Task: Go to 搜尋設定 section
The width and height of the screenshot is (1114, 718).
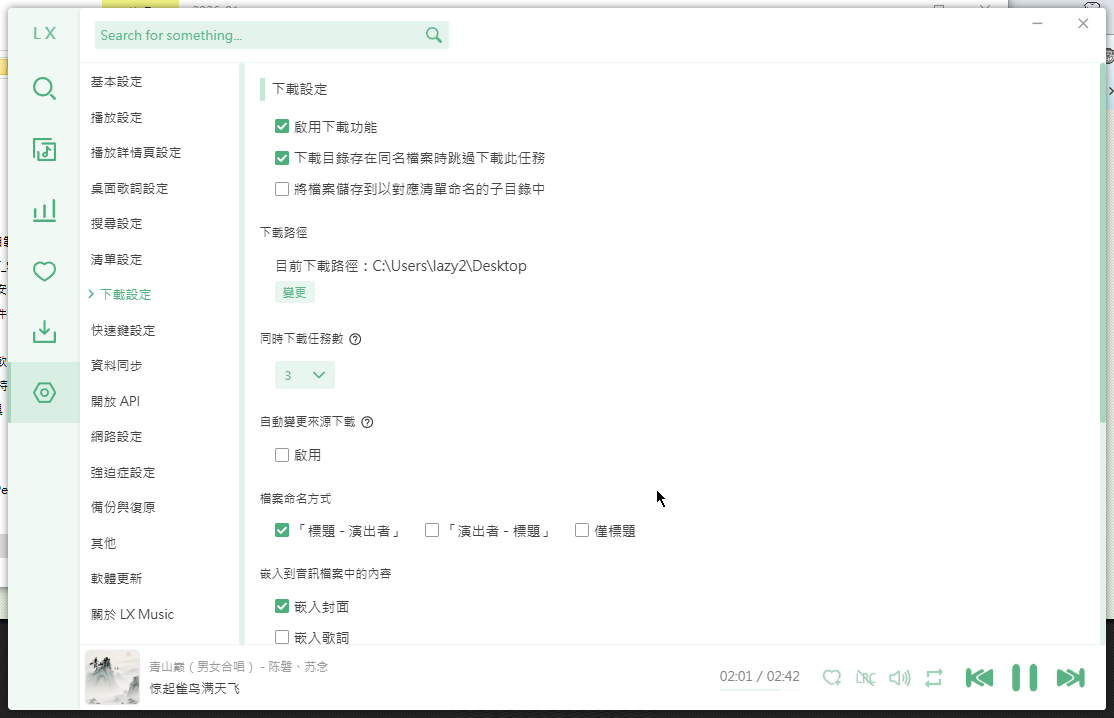Action: coord(117,224)
